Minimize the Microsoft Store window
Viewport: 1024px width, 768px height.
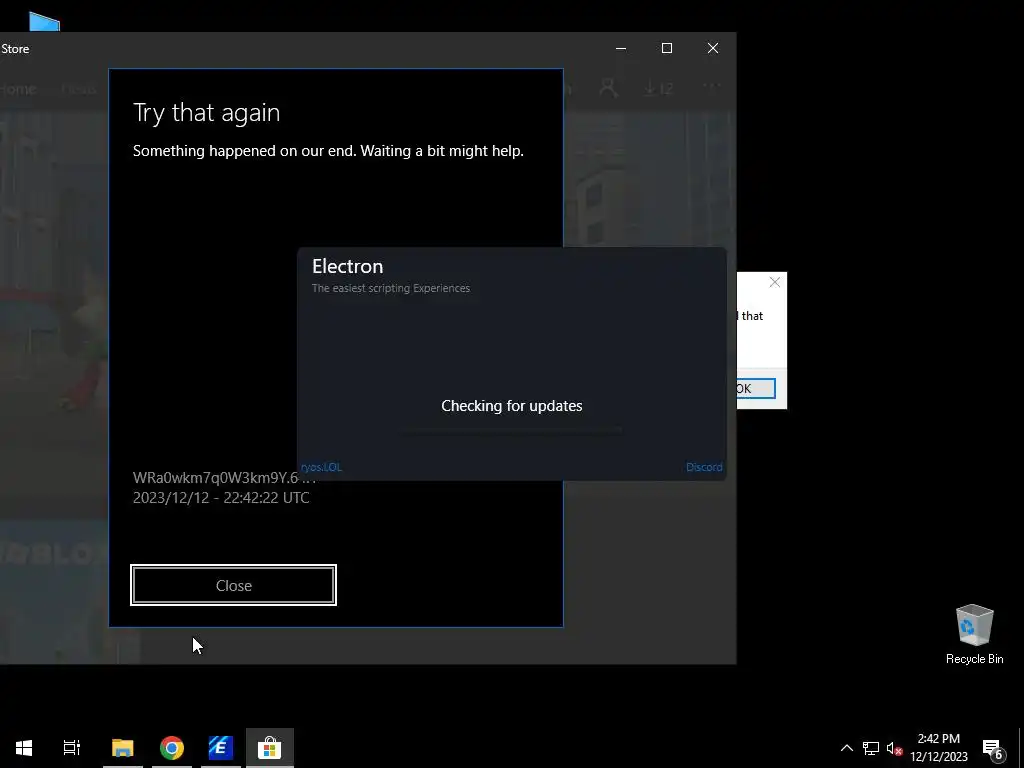click(621, 48)
